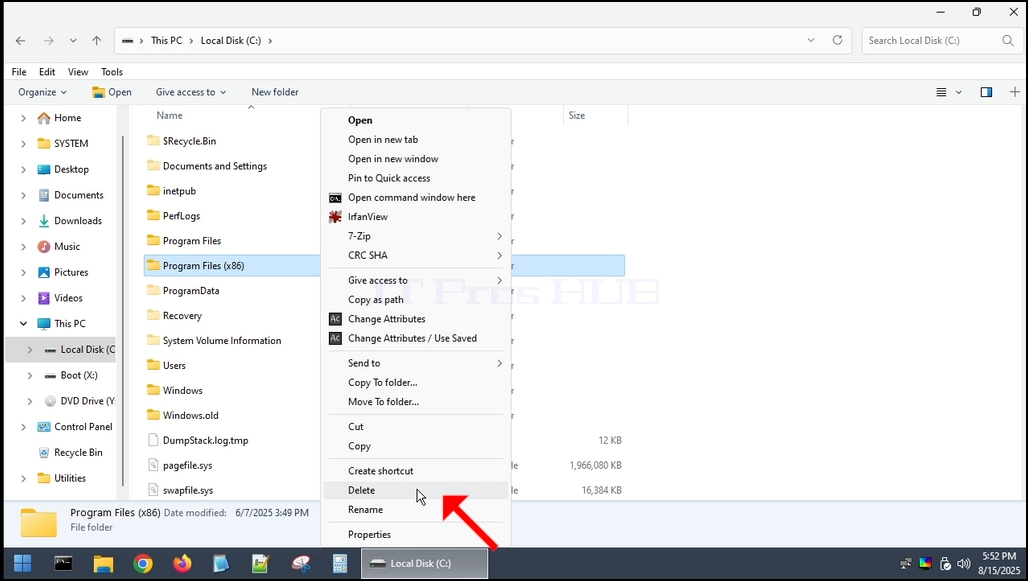Viewport: 1028px width, 581px height.
Task: Select Utilities in the navigation pane
Action: [x=69, y=478]
